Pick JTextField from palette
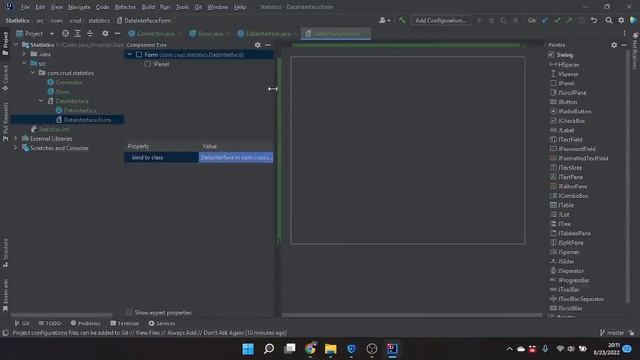This screenshot has height=360, width=640. [x=566, y=140]
